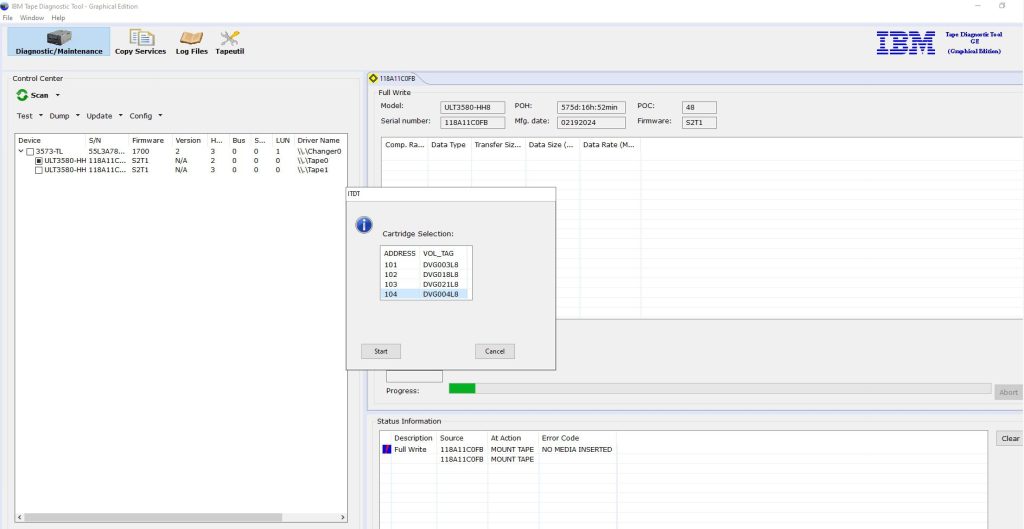Click the Version column header

[x=189, y=140]
